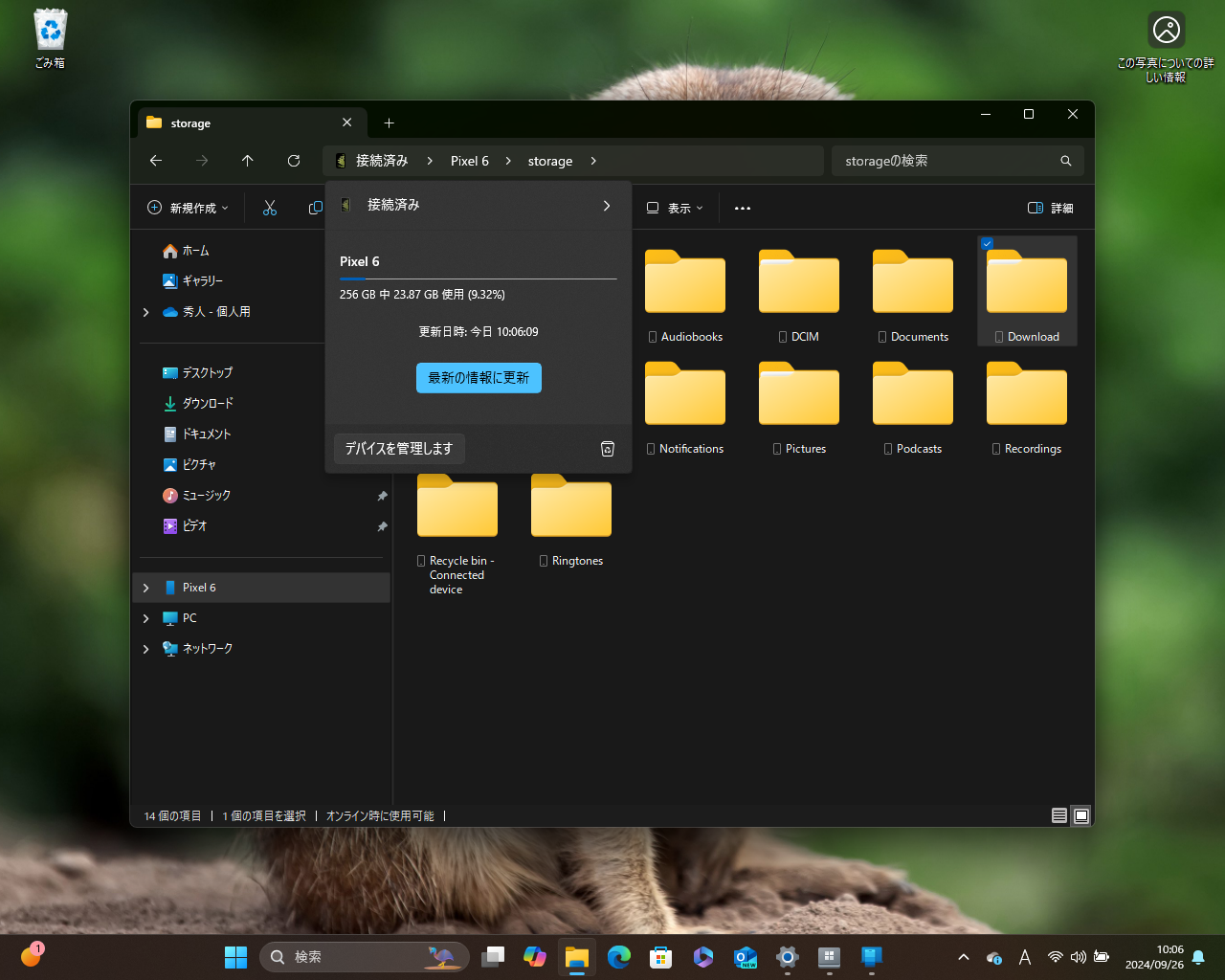Expand the PC tree node
This screenshot has width=1225, height=980.
pyautogui.click(x=145, y=618)
